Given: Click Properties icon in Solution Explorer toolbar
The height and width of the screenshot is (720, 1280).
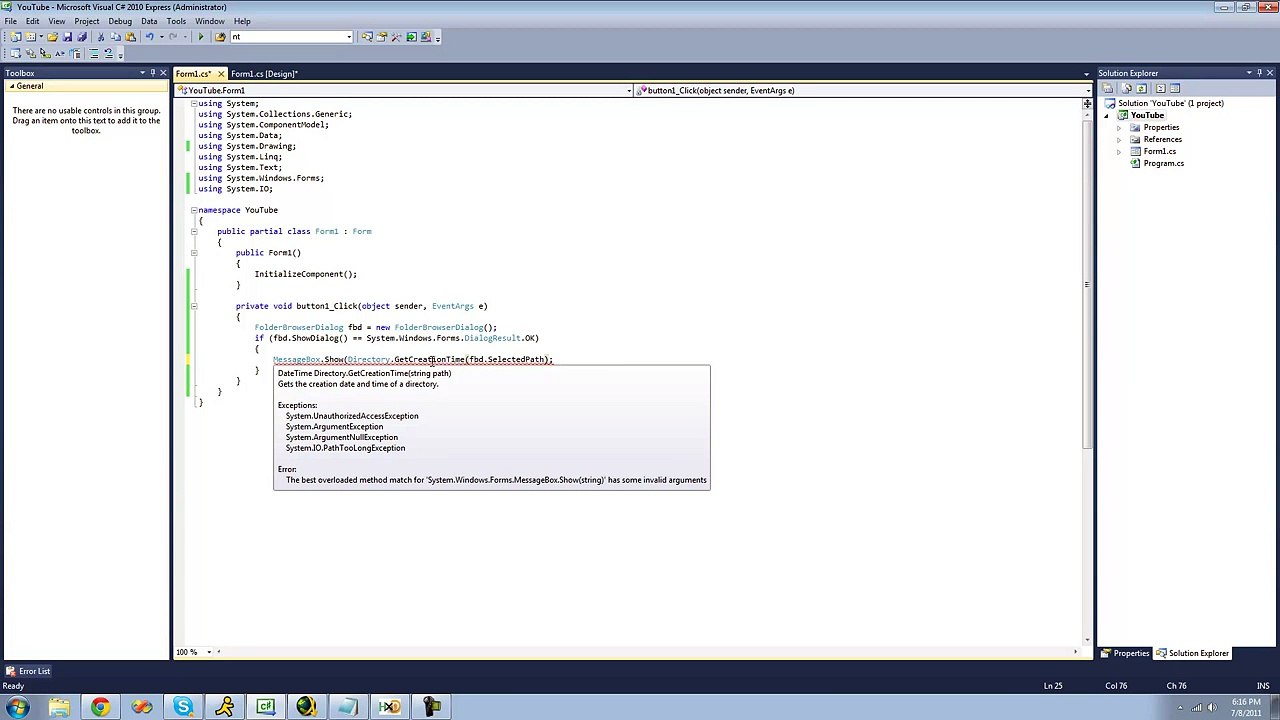Looking at the screenshot, I should [x=1107, y=88].
